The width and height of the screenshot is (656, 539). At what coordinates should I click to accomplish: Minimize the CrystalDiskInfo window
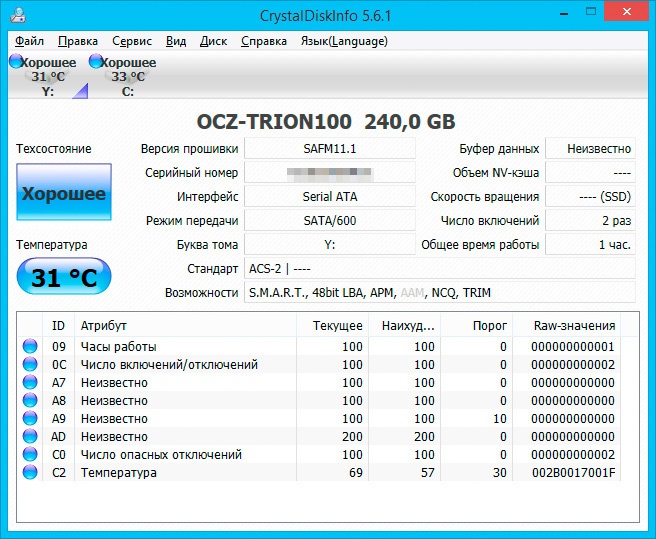564,13
